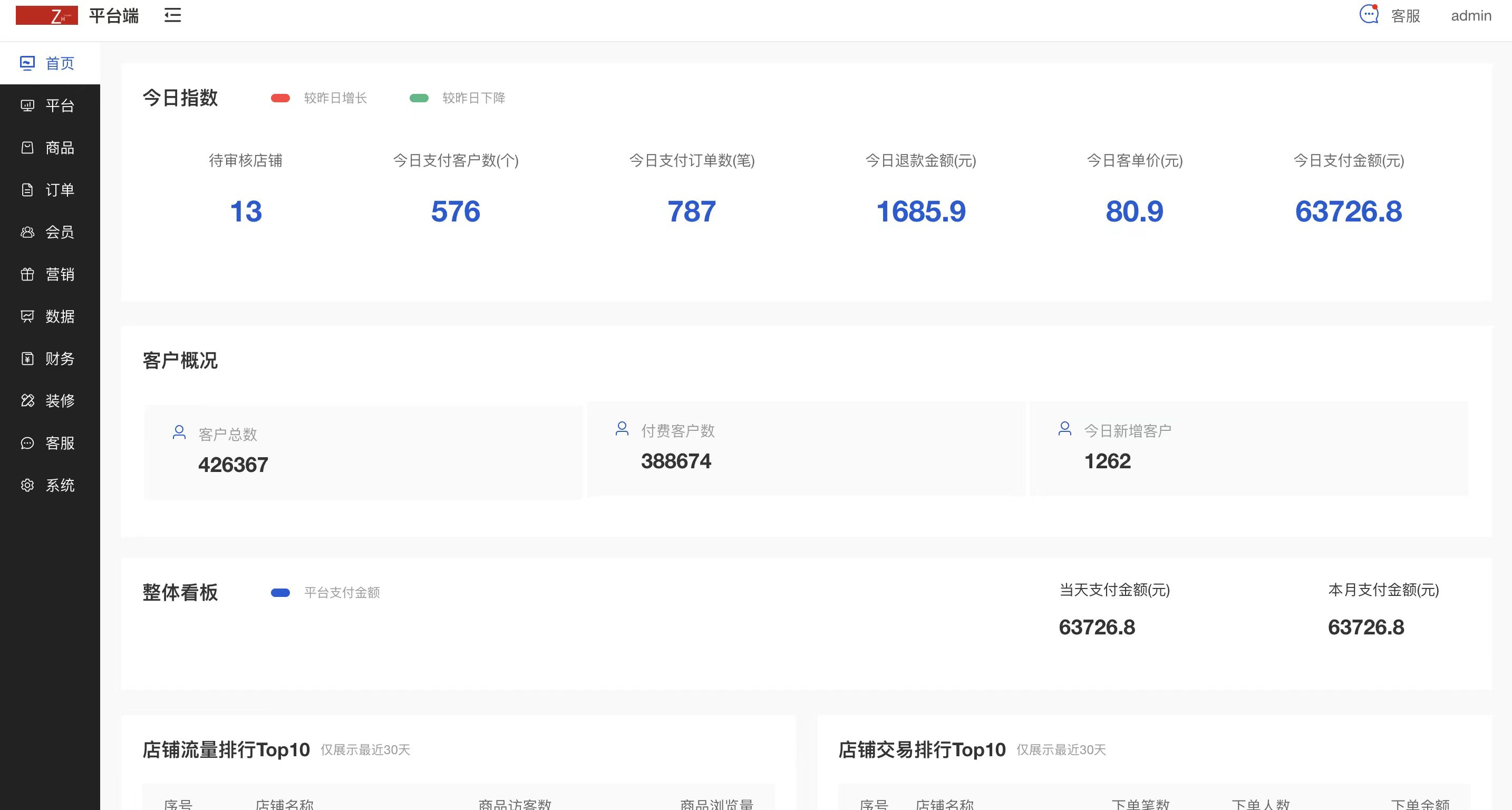The height and width of the screenshot is (810, 1512).
Task: Click the 订单 icon in the sidebar
Action: tap(27, 190)
